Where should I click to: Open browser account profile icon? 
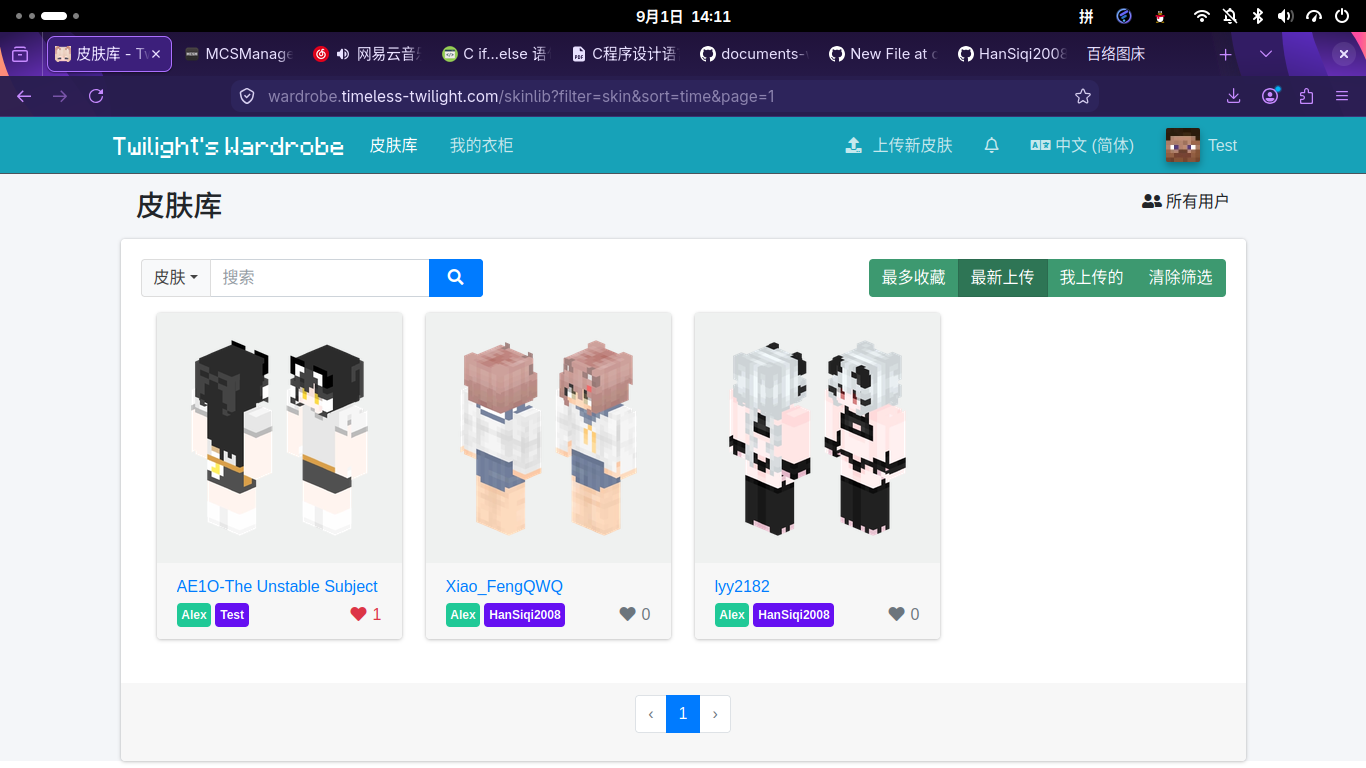1270,97
